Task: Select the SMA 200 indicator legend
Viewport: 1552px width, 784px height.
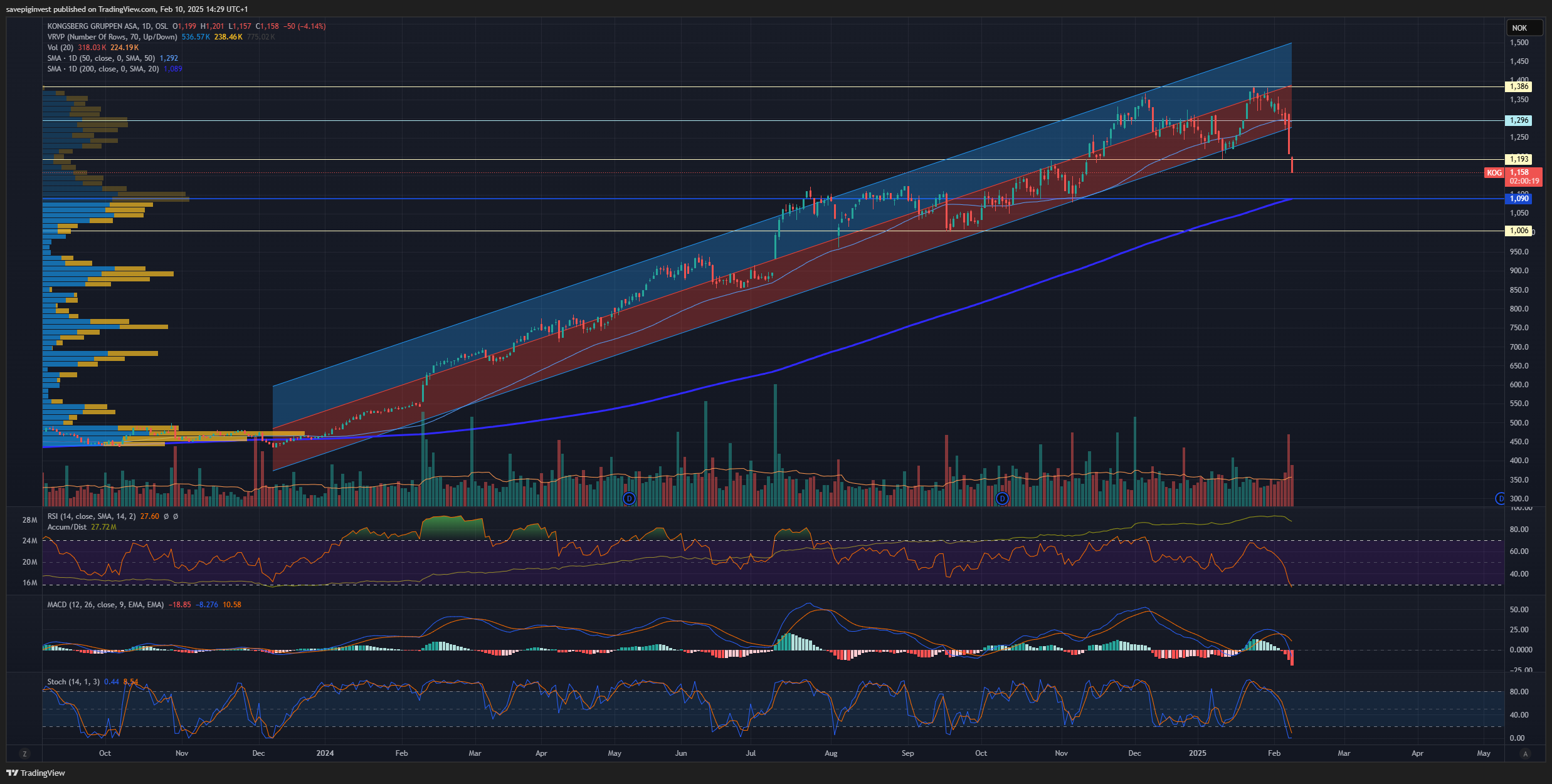Action: (103, 69)
